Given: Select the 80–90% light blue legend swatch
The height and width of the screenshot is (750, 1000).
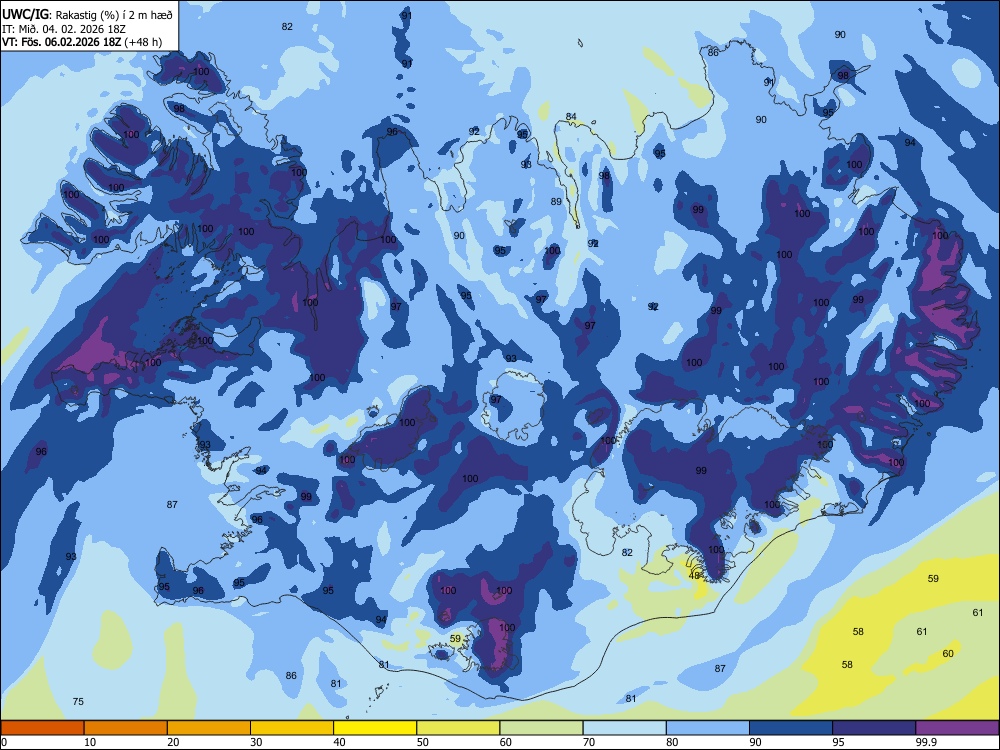Looking at the screenshot, I should [708, 728].
